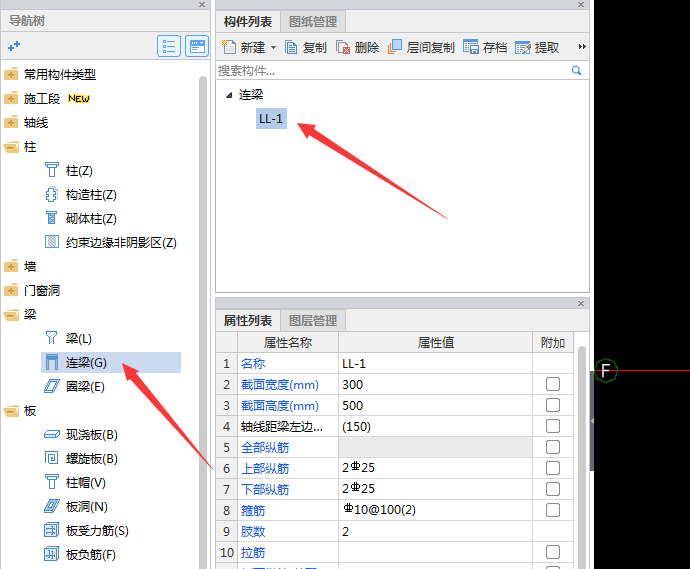690x569 pixels.
Task: Click the panel collapse handle beside canvas
Action: tap(592, 421)
